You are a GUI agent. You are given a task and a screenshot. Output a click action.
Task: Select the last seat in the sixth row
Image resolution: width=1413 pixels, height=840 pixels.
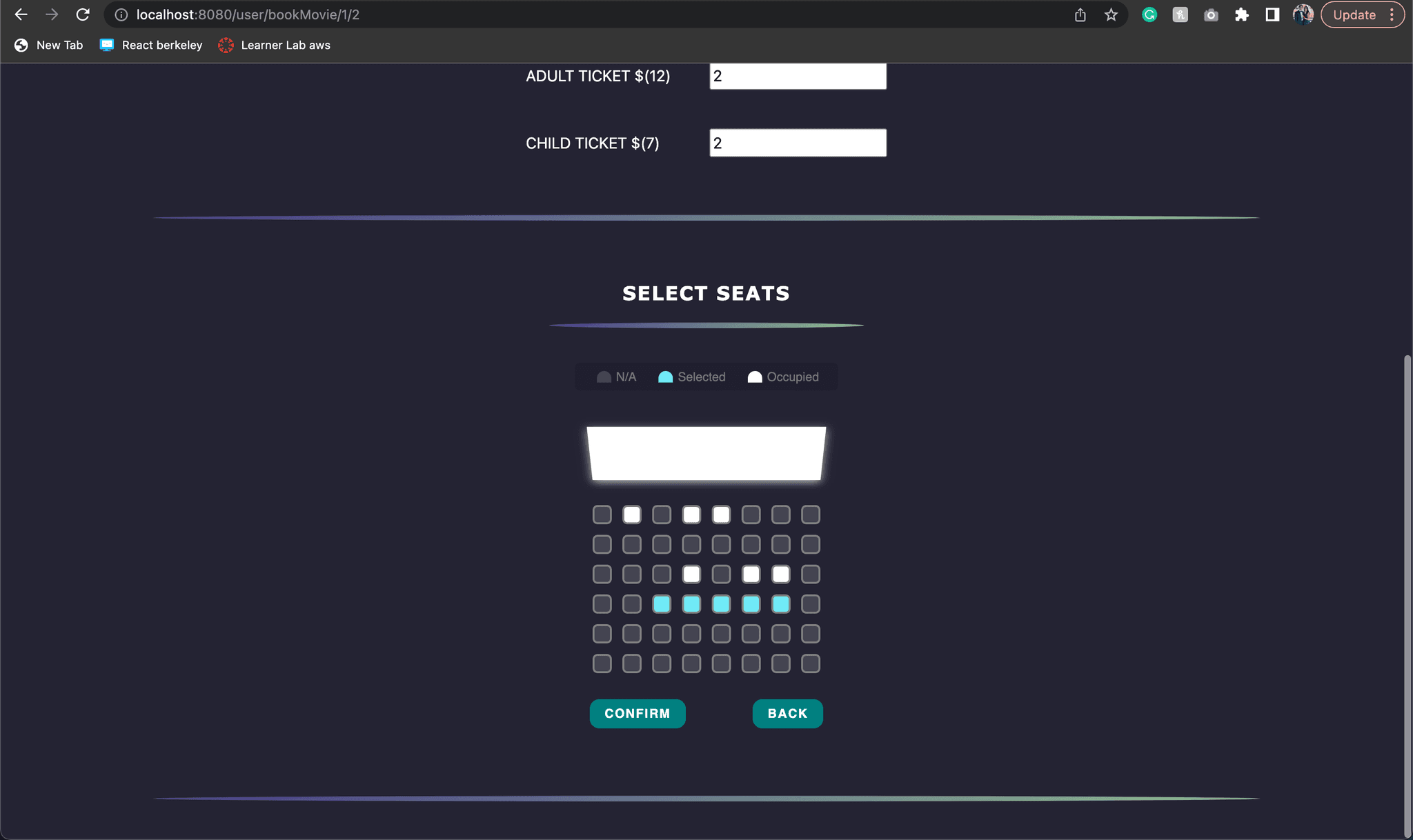click(x=811, y=663)
